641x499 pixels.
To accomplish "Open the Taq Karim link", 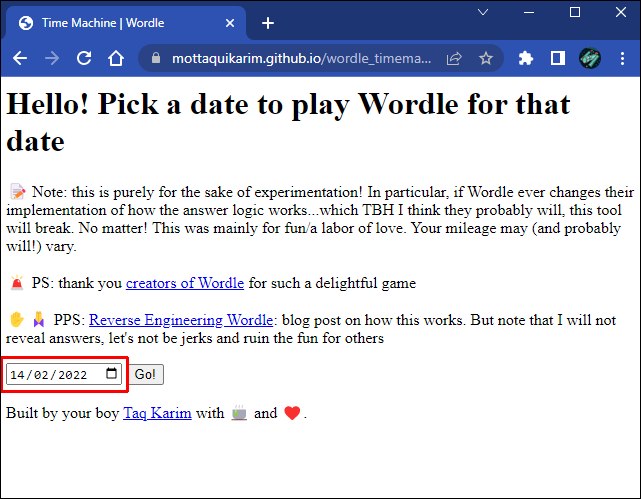I will [x=157, y=413].
